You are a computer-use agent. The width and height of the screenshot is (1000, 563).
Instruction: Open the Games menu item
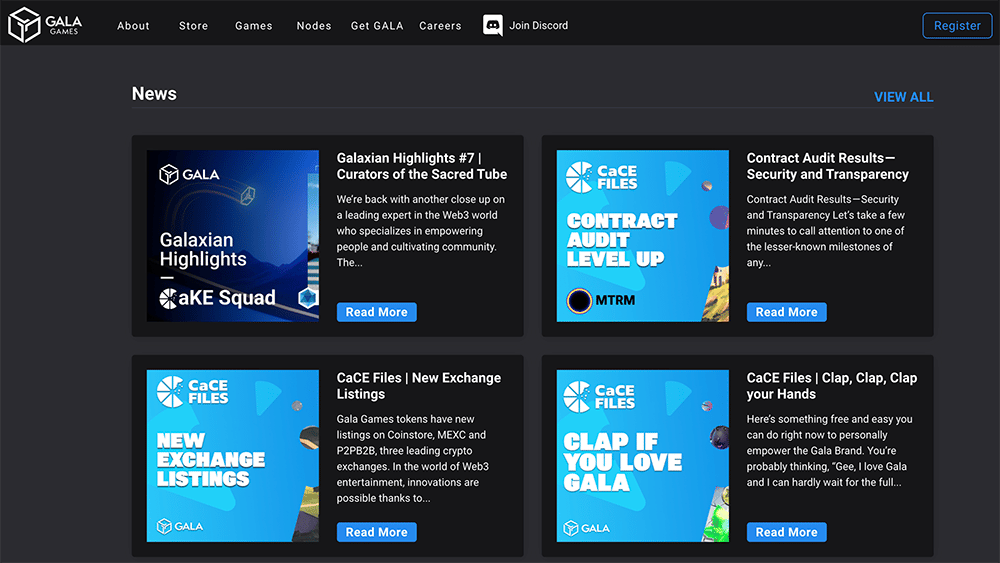coord(254,26)
